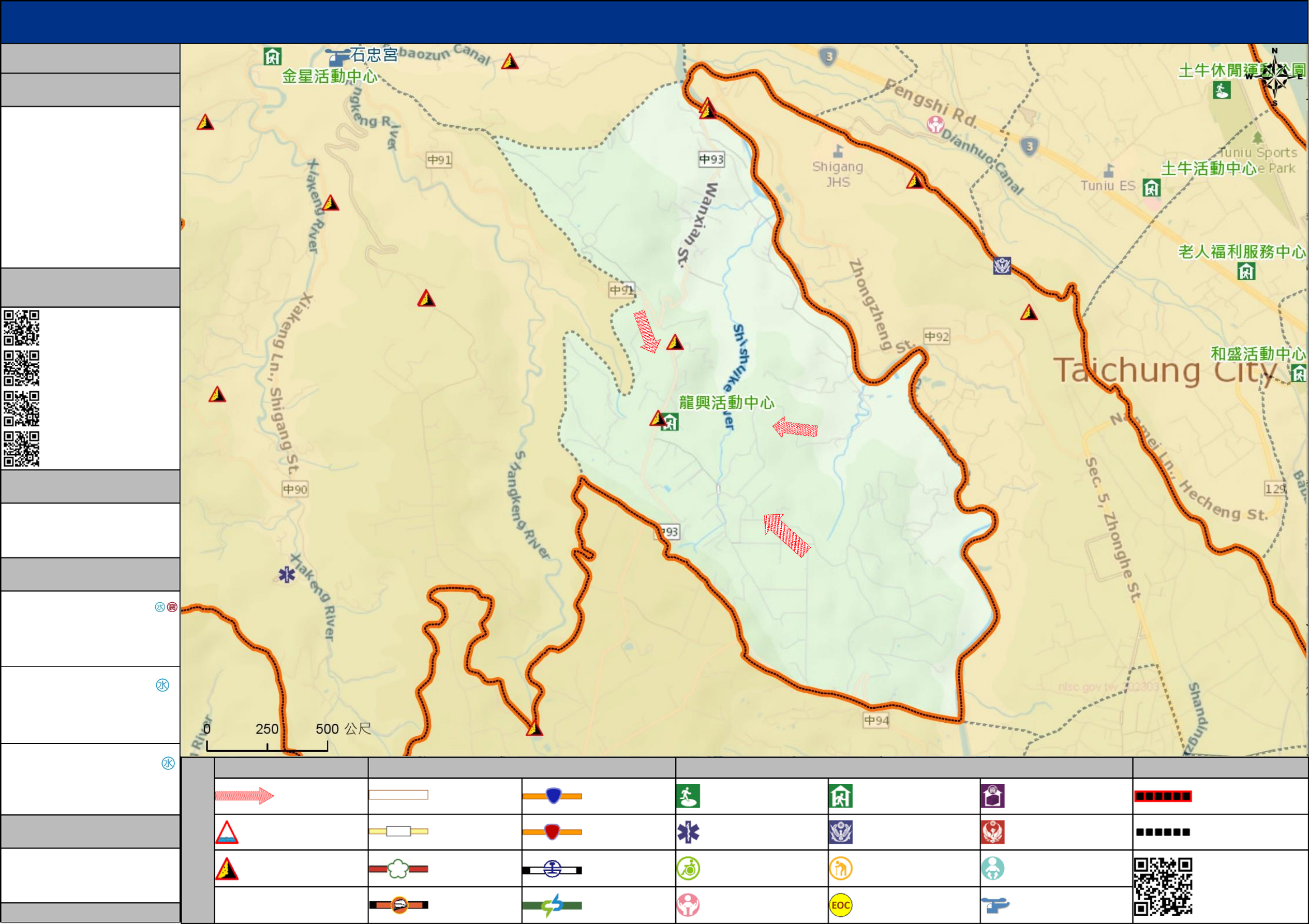The width and height of the screenshot is (1309, 924).
Task: Click the 中94 route shield
Action: [876, 721]
